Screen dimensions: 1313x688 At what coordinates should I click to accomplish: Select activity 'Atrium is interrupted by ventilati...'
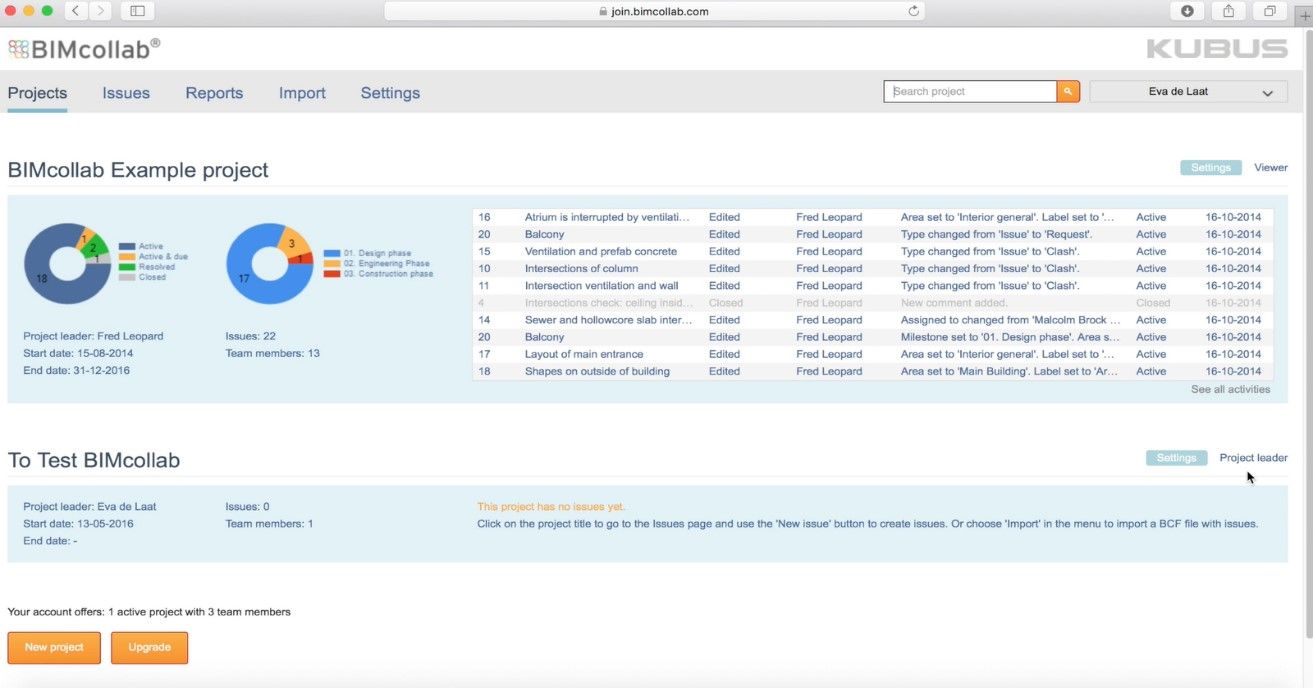pyautogui.click(x=607, y=217)
